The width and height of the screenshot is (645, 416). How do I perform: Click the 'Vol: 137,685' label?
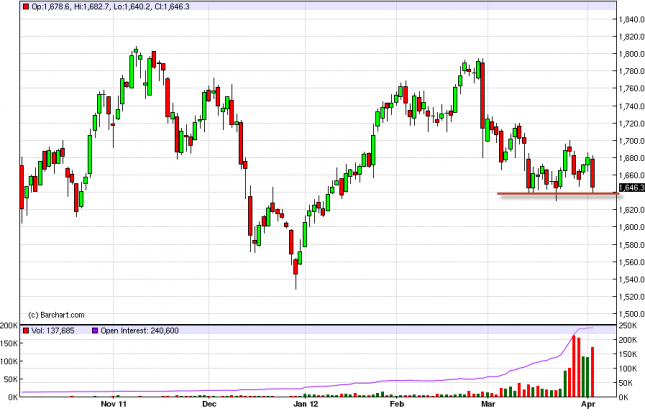tap(53, 331)
